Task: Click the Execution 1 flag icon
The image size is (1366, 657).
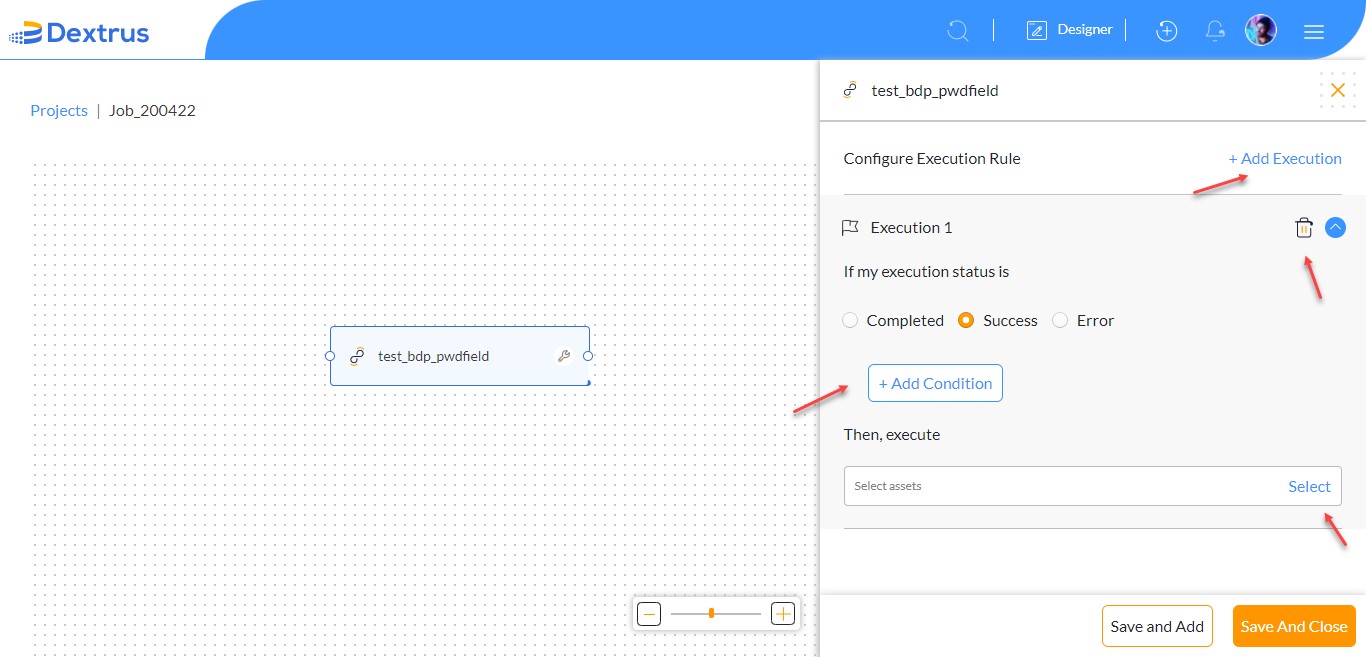Action: [x=850, y=228]
